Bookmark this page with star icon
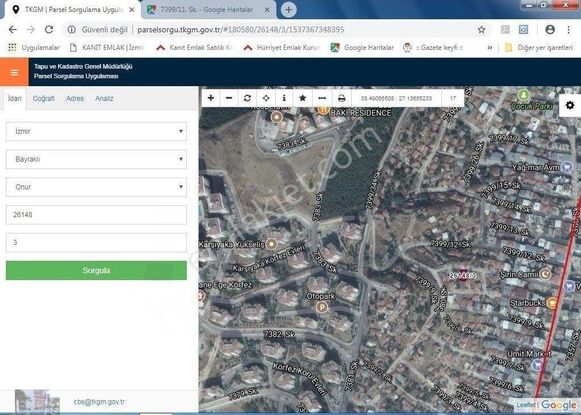Viewport: 581px width, 415px height. (481, 30)
